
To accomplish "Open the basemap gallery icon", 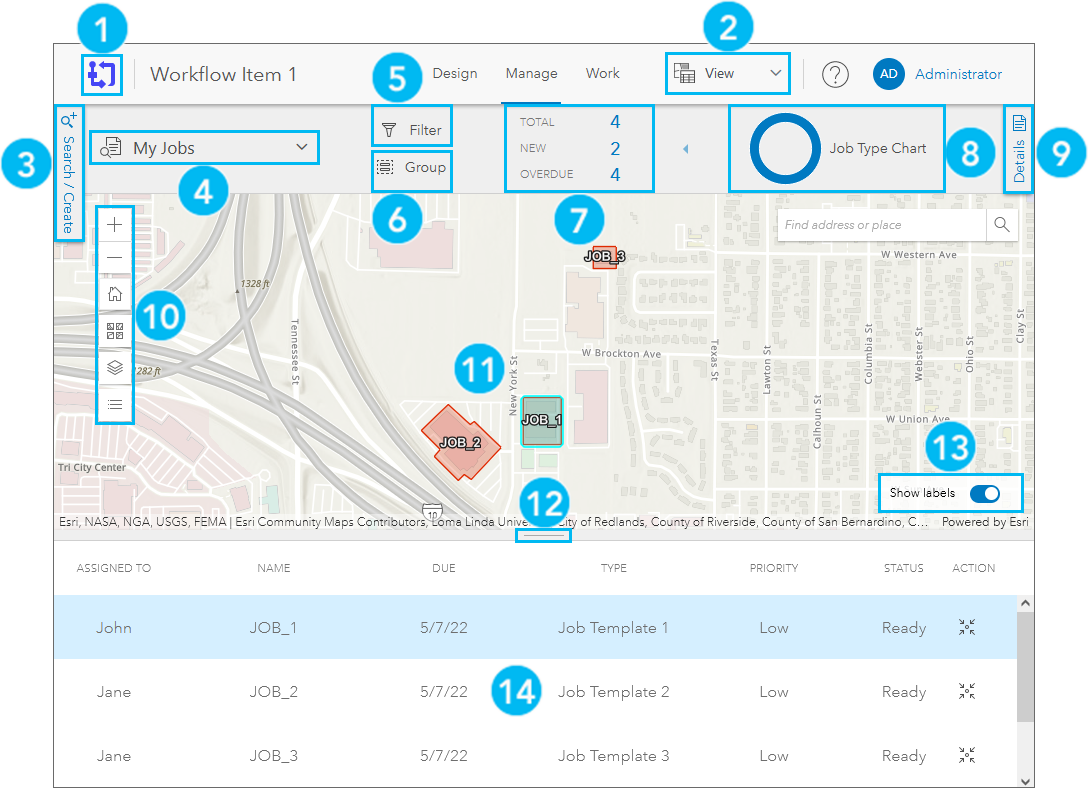I will point(115,330).
